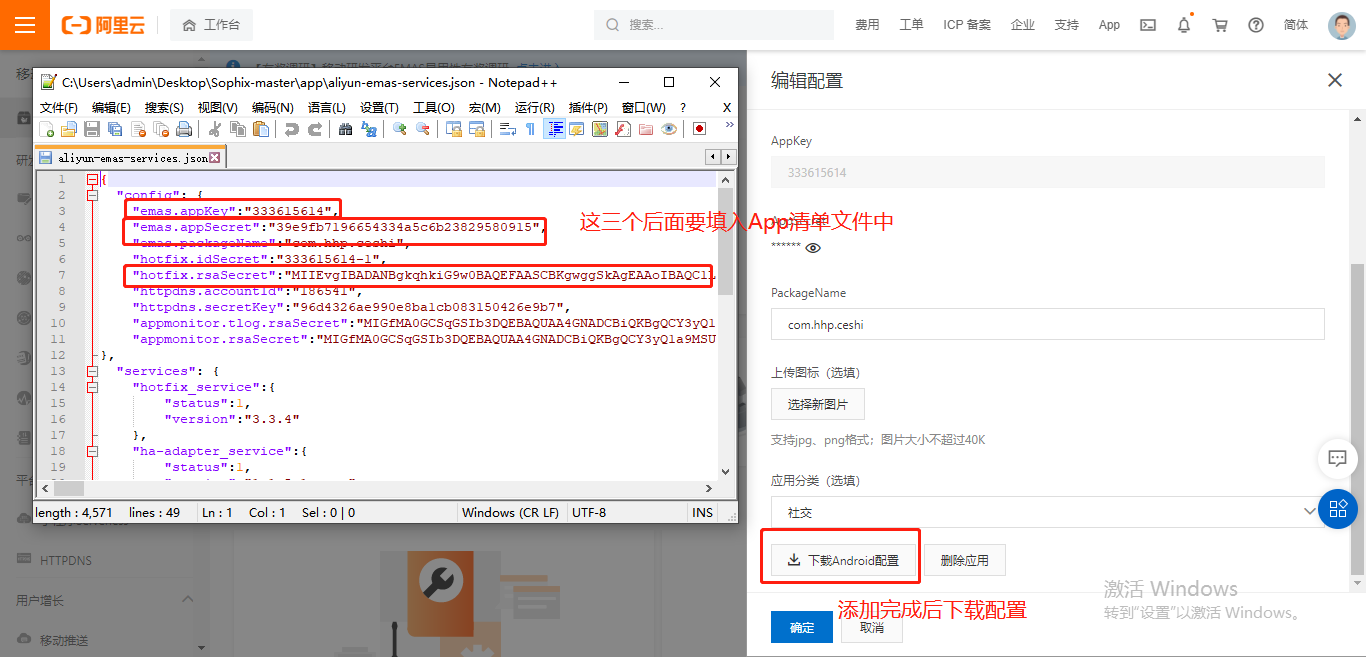Click the PackageName input field
The width and height of the screenshot is (1366, 657).
click(1048, 324)
